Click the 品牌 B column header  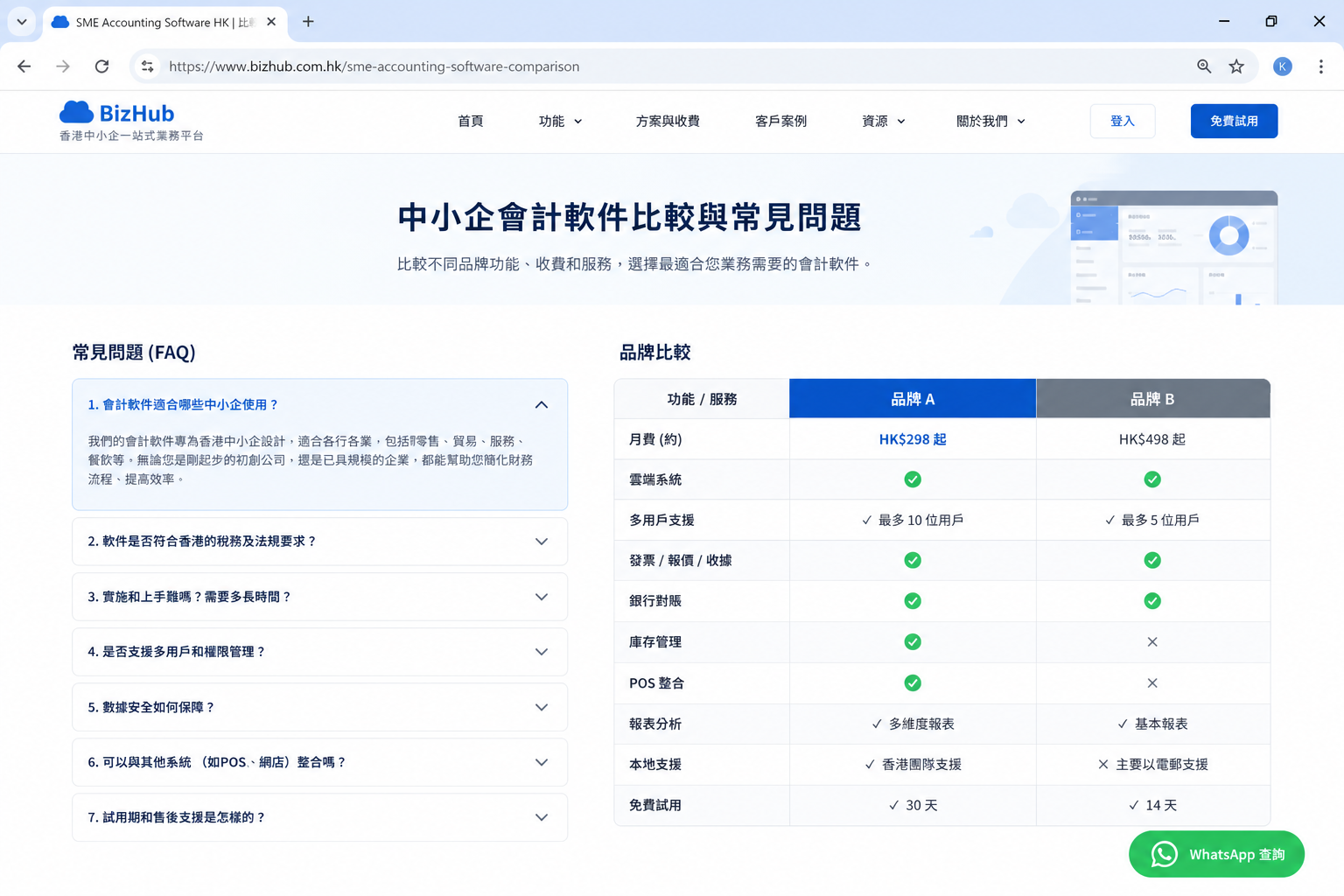[1152, 399]
